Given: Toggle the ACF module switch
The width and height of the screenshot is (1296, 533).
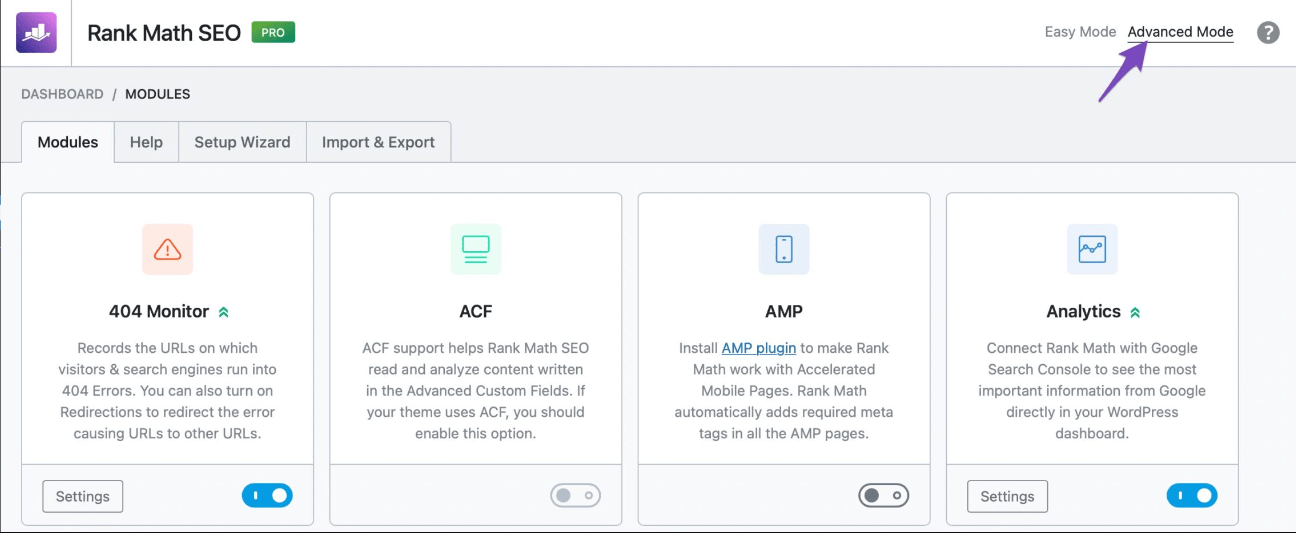Looking at the screenshot, I should (x=576, y=495).
